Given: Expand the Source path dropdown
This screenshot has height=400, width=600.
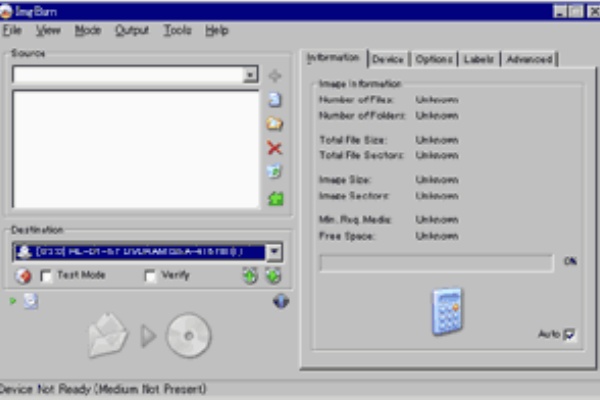Looking at the screenshot, I should [x=250, y=75].
